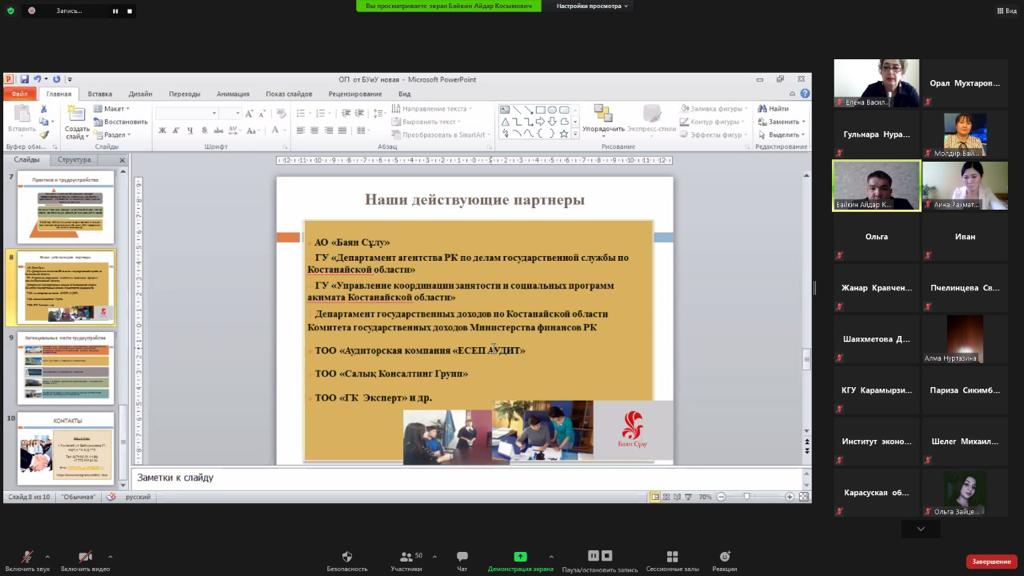Screen dimensions: 1024x576
Task: Click participant video of Байкин Айдар
Action: (x=876, y=186)
